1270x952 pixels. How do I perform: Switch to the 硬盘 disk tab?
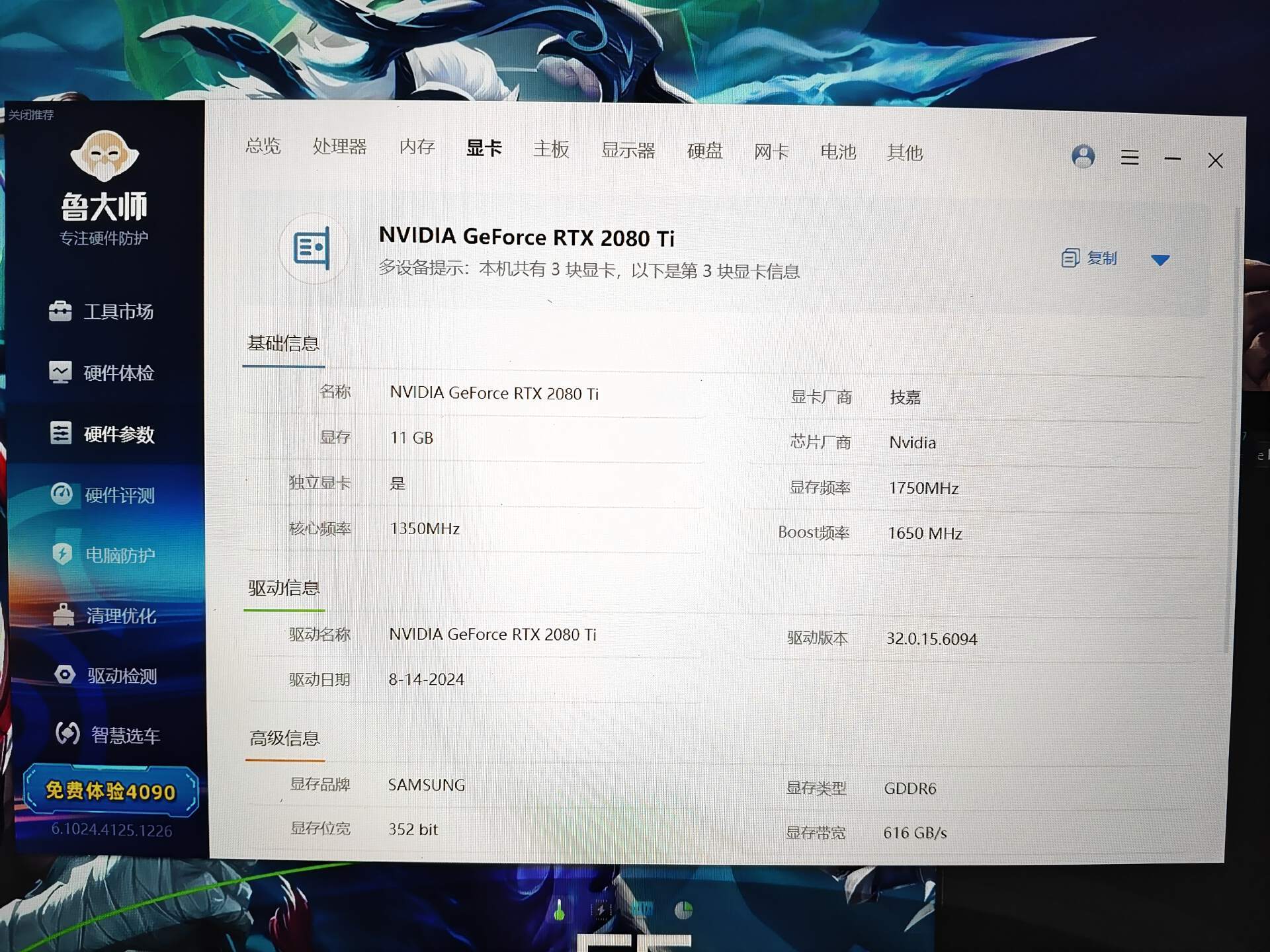point(704,151)
